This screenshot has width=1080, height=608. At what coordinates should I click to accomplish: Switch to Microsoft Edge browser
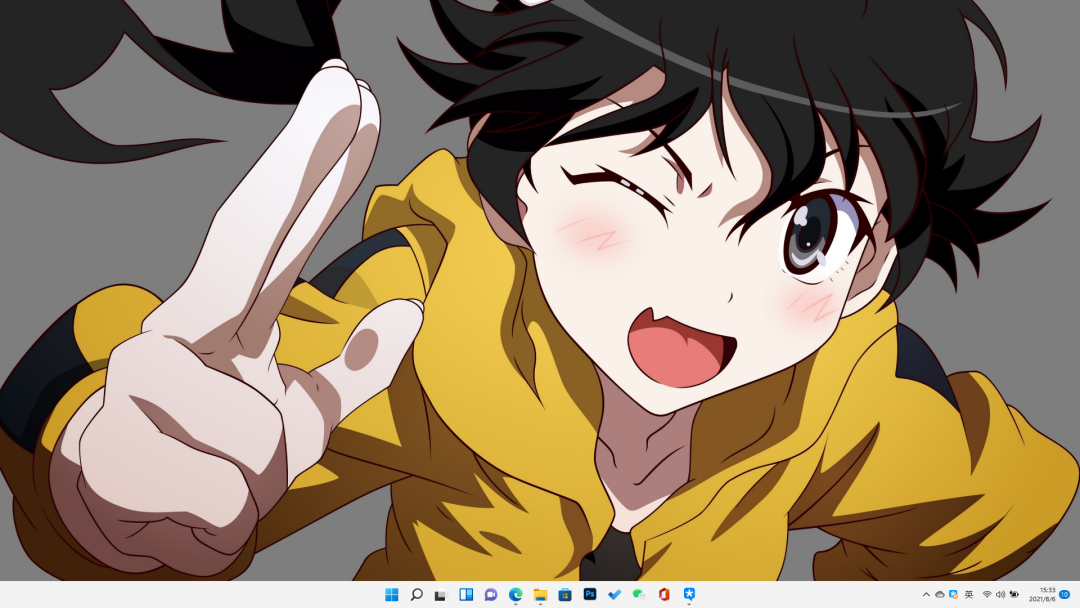pyautogui.click(x=515, y=595)
